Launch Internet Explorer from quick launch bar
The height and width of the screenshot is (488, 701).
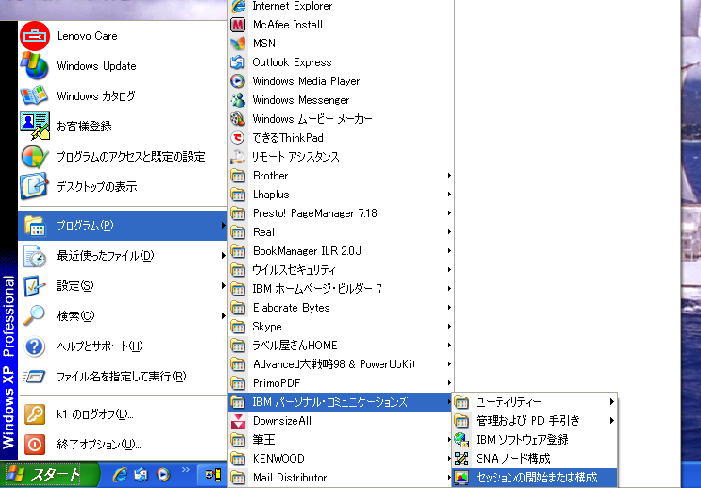(120, 475)
